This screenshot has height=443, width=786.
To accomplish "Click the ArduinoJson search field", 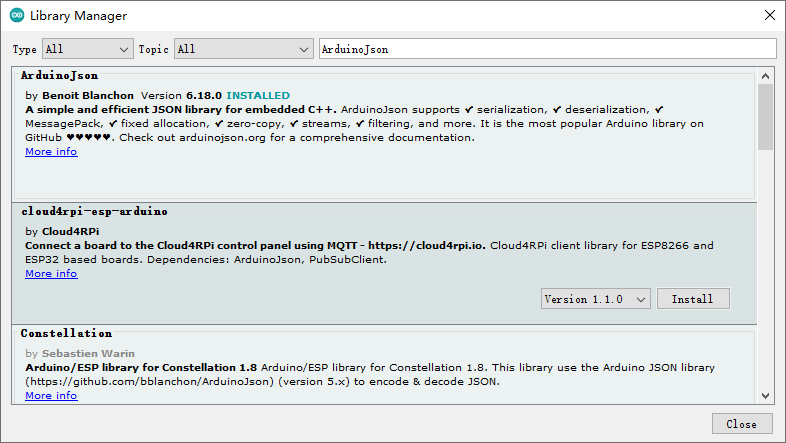I will pos(548,49).
